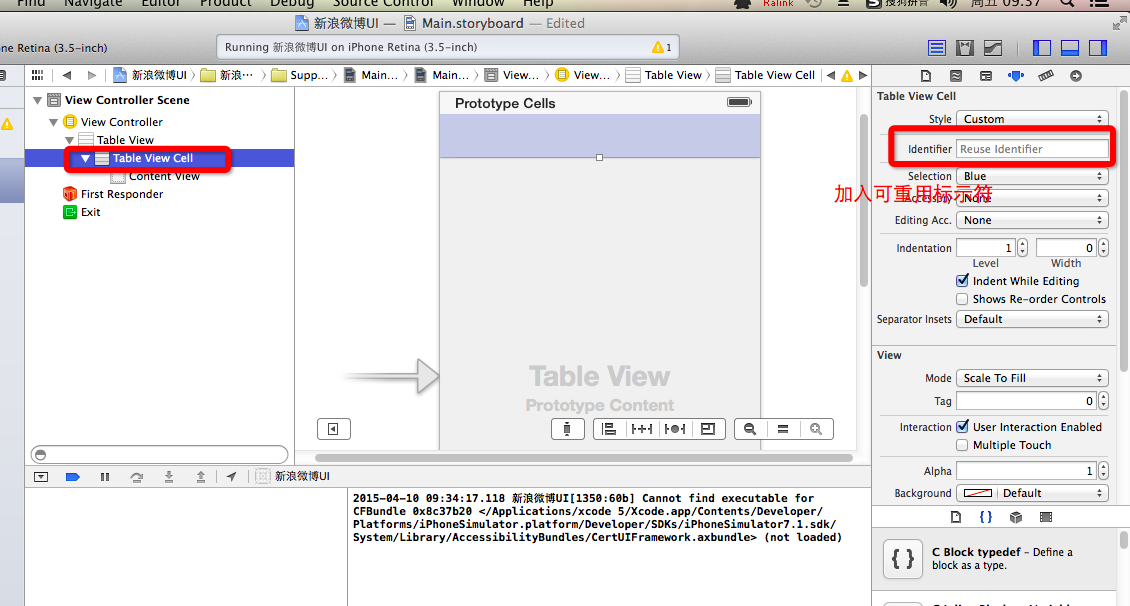Click the Tag value stepper
1130x606 pixels.
click(1103, 401)
